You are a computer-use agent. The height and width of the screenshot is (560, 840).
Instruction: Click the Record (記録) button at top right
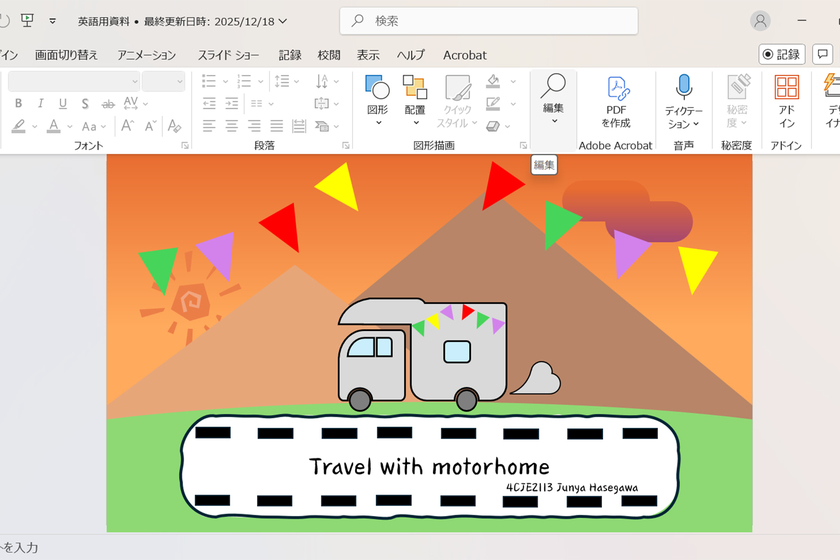point(781,55)
